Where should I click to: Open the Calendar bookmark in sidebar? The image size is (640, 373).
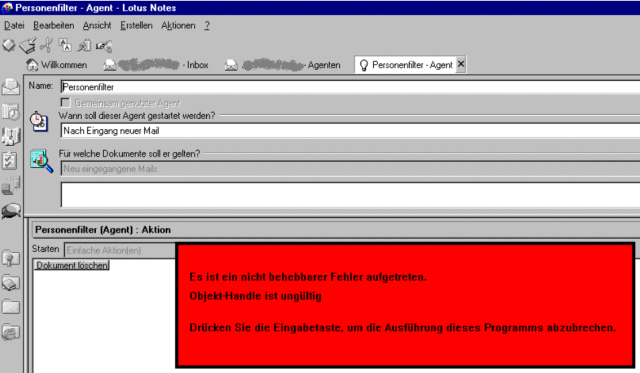point(11,111)
